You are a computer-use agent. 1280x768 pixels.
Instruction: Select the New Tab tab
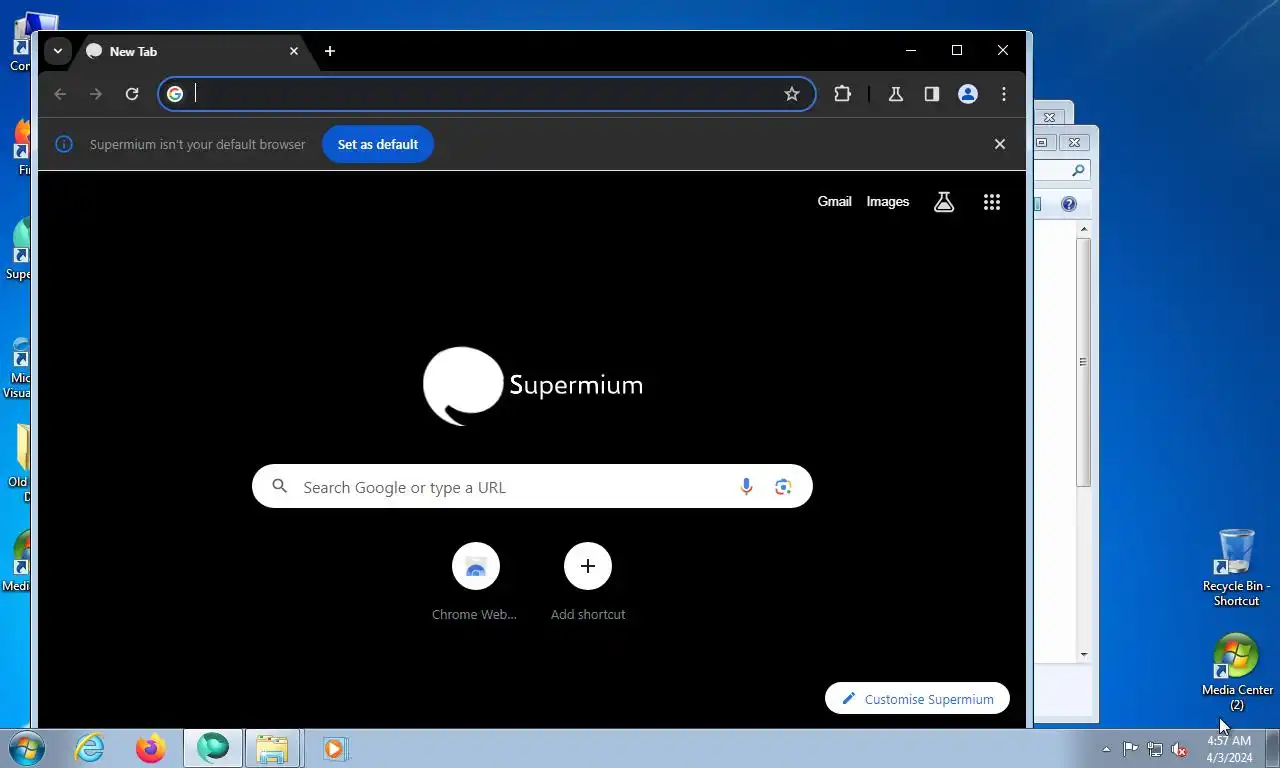click(193, 51)
